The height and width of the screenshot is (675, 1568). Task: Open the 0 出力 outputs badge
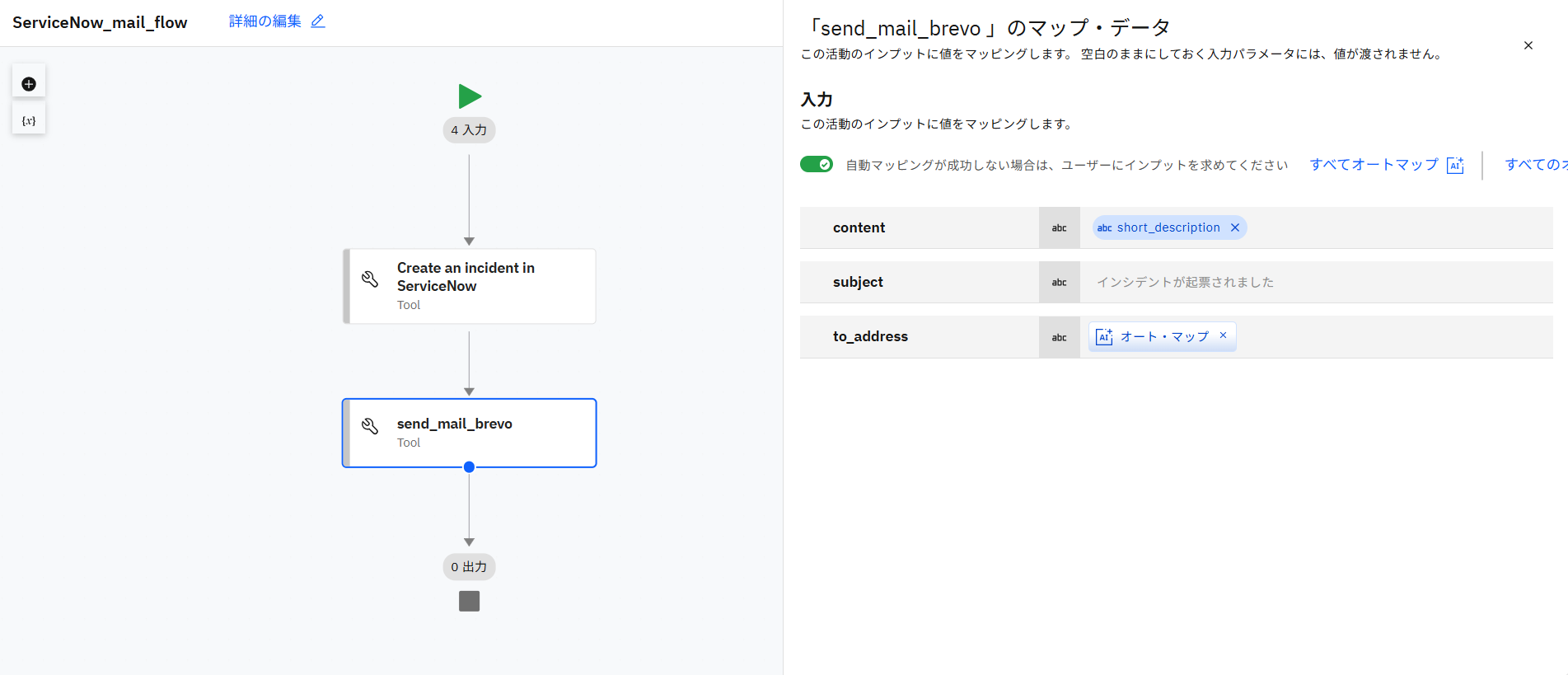tap(469, 567)
